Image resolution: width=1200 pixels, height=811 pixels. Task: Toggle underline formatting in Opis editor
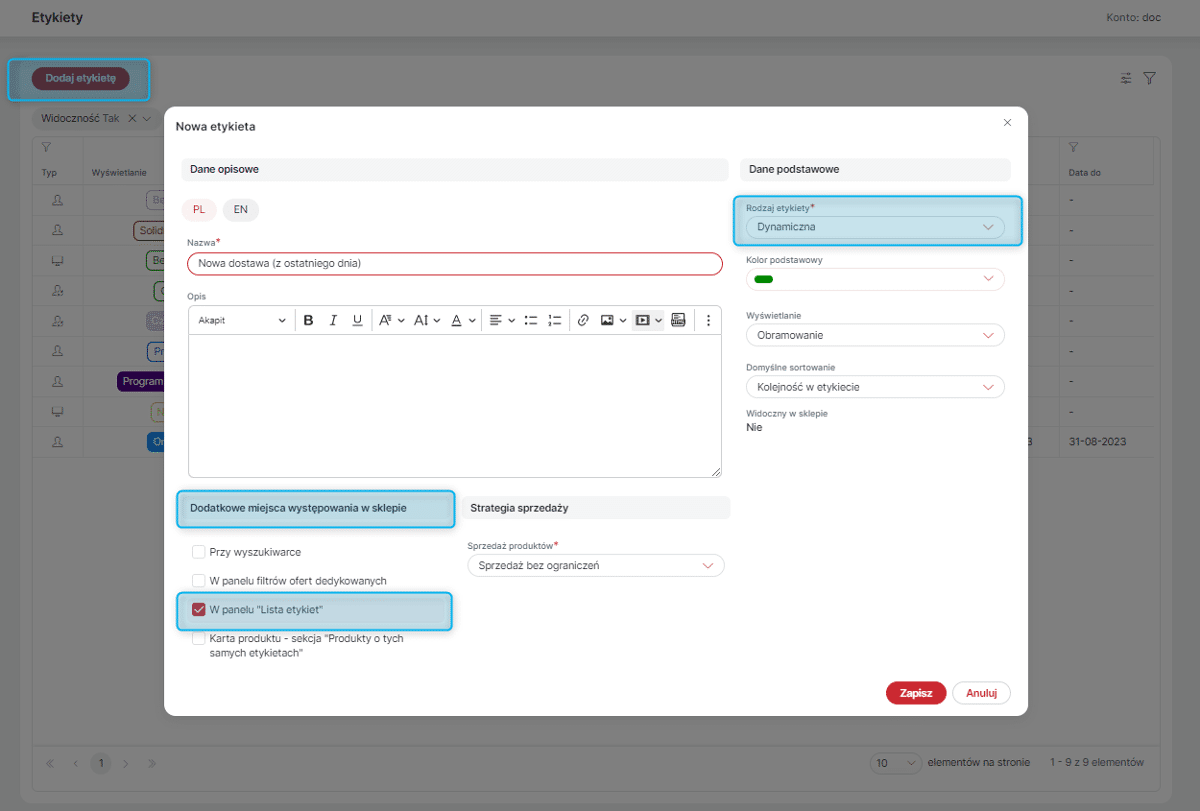click(357, 320)
